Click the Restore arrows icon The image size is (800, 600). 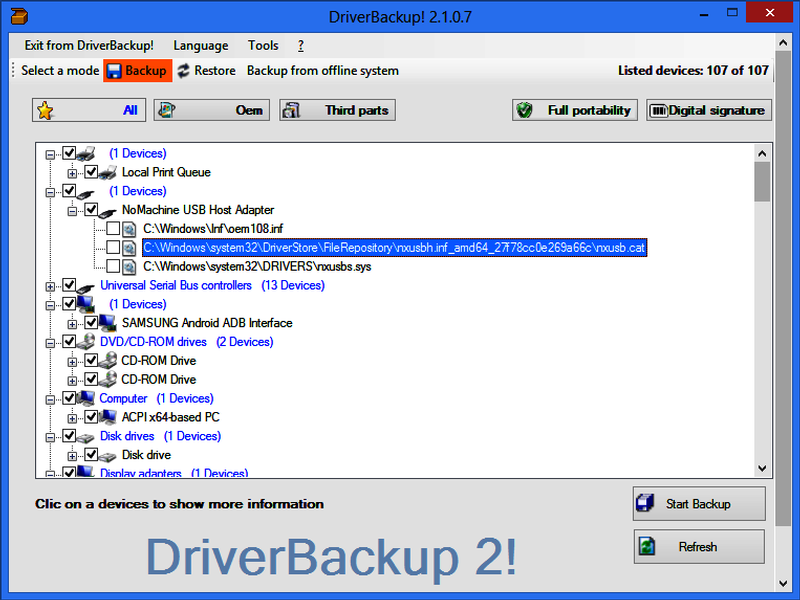click(183, 71)
